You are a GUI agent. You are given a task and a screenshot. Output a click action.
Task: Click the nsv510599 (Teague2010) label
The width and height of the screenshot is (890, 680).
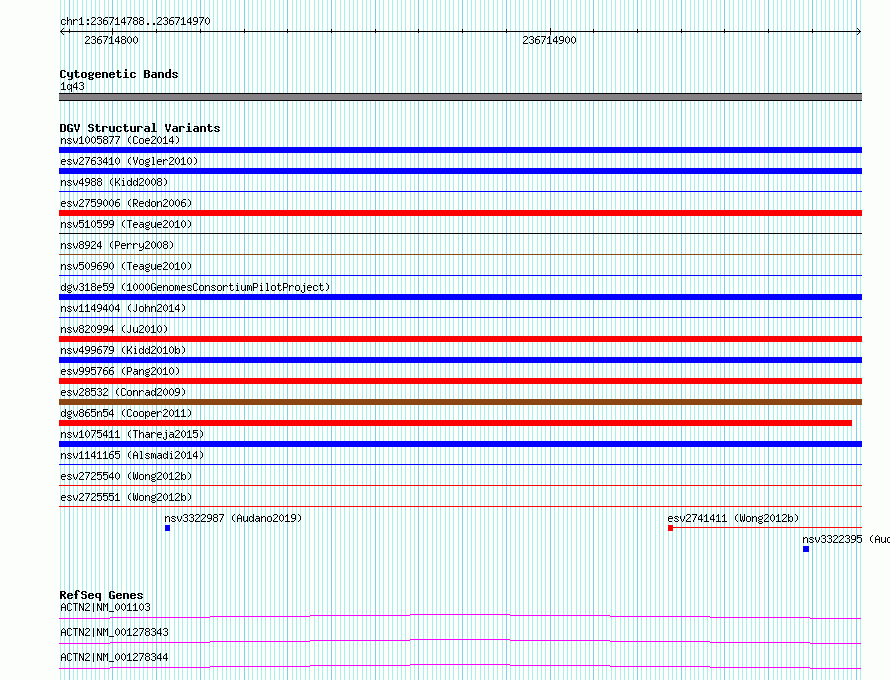(x=126, y=224)
